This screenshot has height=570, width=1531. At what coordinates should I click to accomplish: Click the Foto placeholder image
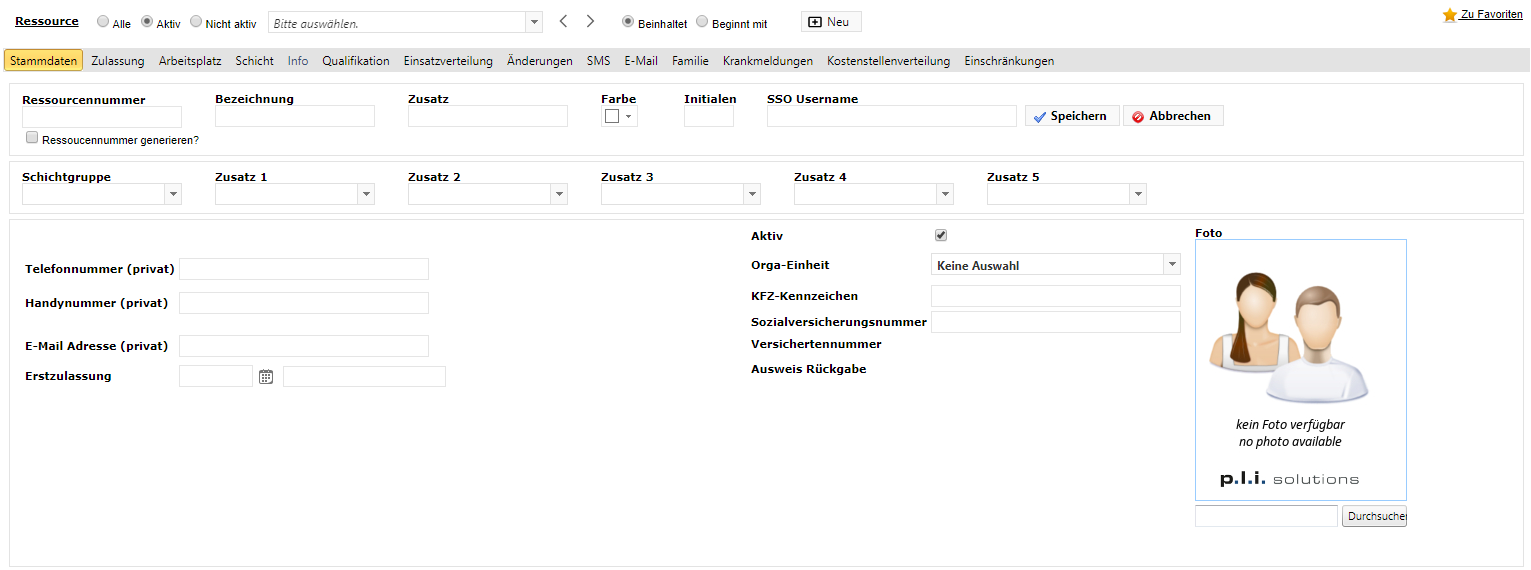(1301, 370)
